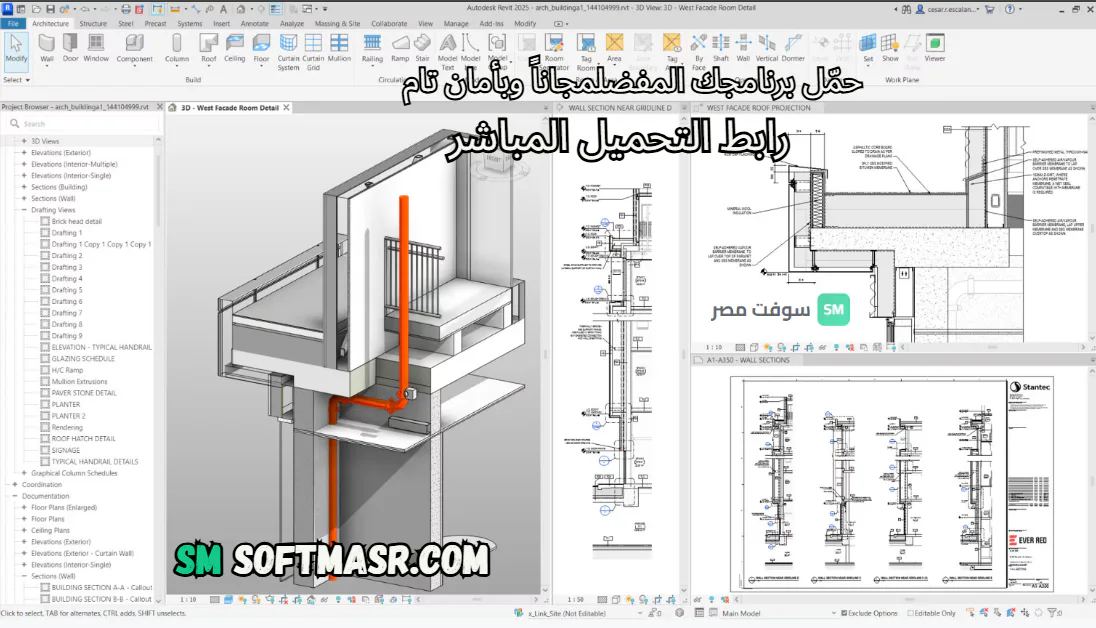Expand the Coordination node
Viewport: 1096px width, 628px height.
(x=15, y=485)
